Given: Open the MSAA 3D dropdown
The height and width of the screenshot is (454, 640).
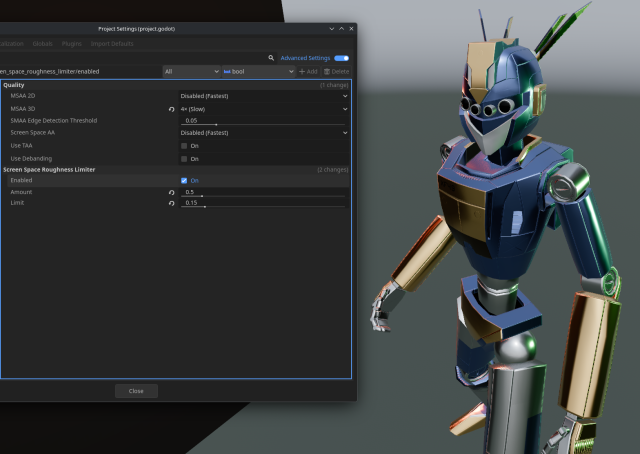Looking at the screenshot, I should 264,108.
